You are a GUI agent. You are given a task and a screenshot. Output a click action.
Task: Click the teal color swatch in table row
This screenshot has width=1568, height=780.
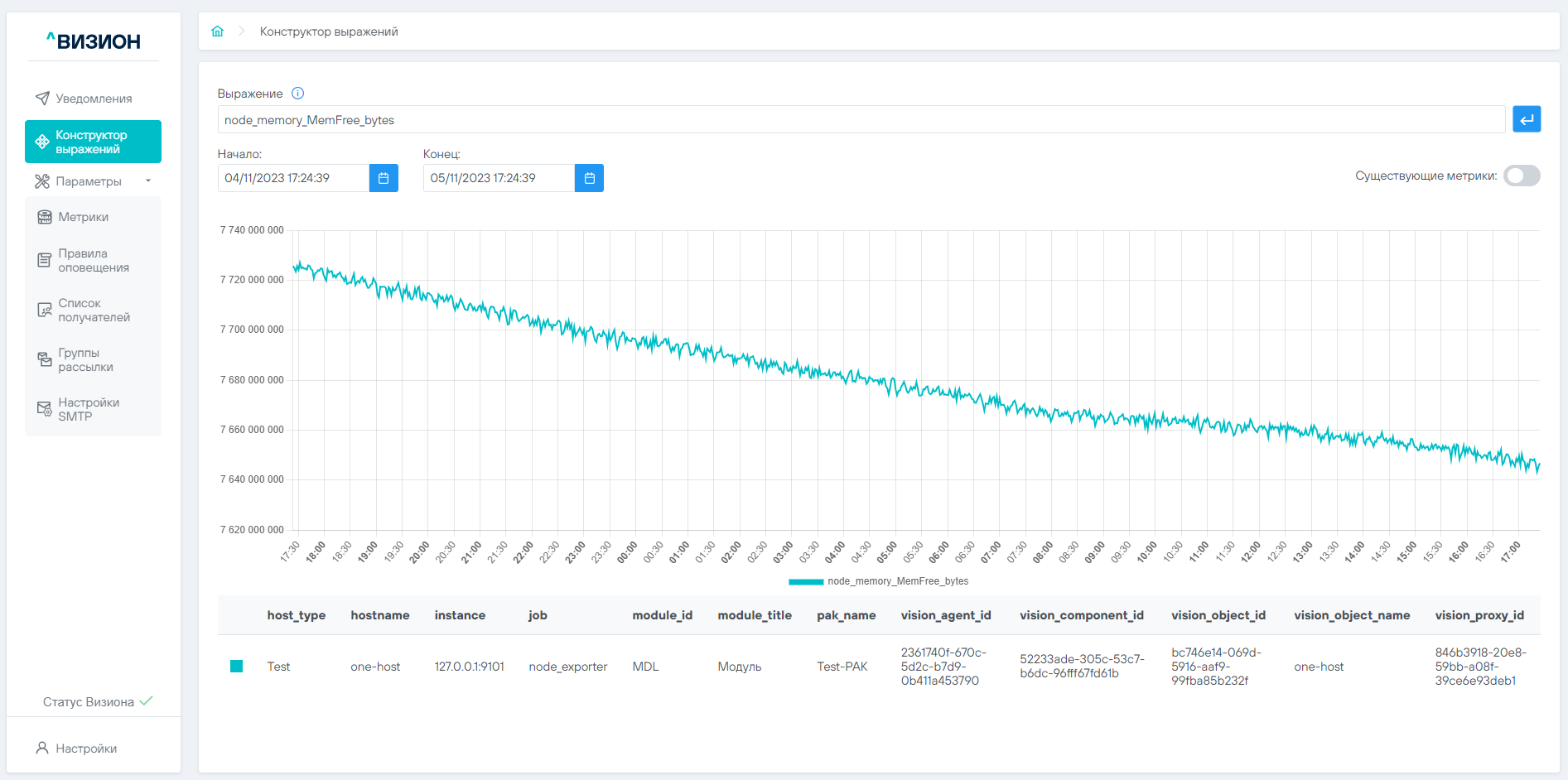pos(236,667)
